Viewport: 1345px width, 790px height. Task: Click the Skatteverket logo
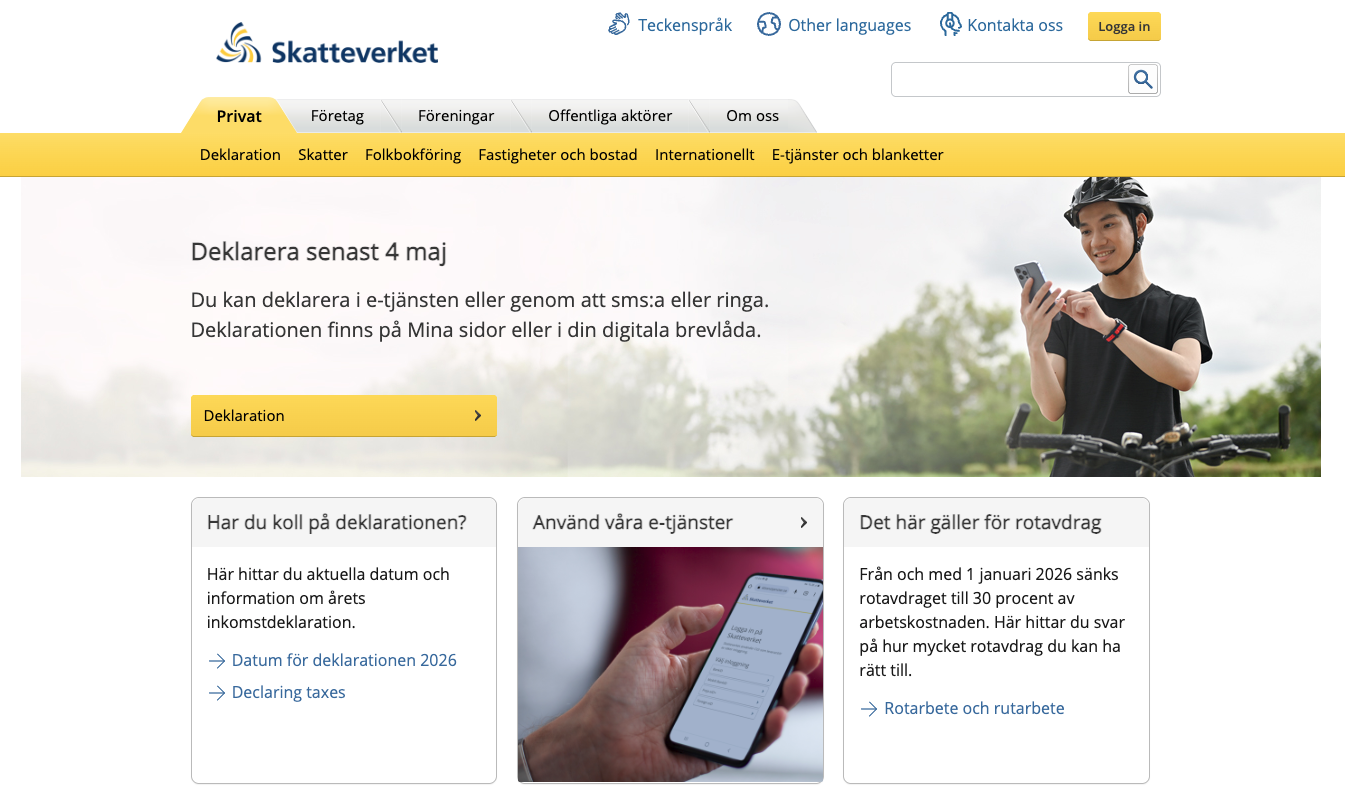click(x=327, y=45)
